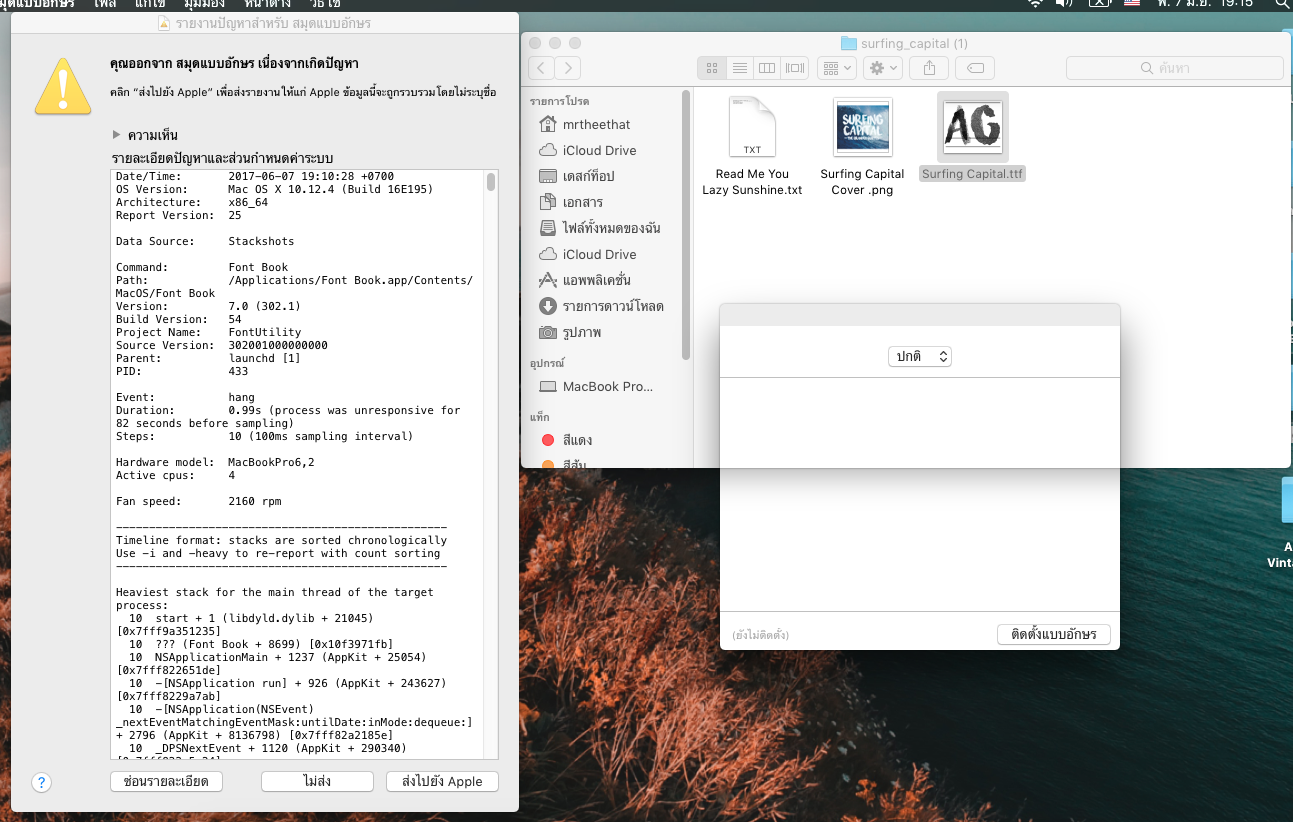Click the ติดตั้งแบบอักษร install button
This screenshot has height=822, width=1293.
pyautogui.click(x=1053, y=634)
